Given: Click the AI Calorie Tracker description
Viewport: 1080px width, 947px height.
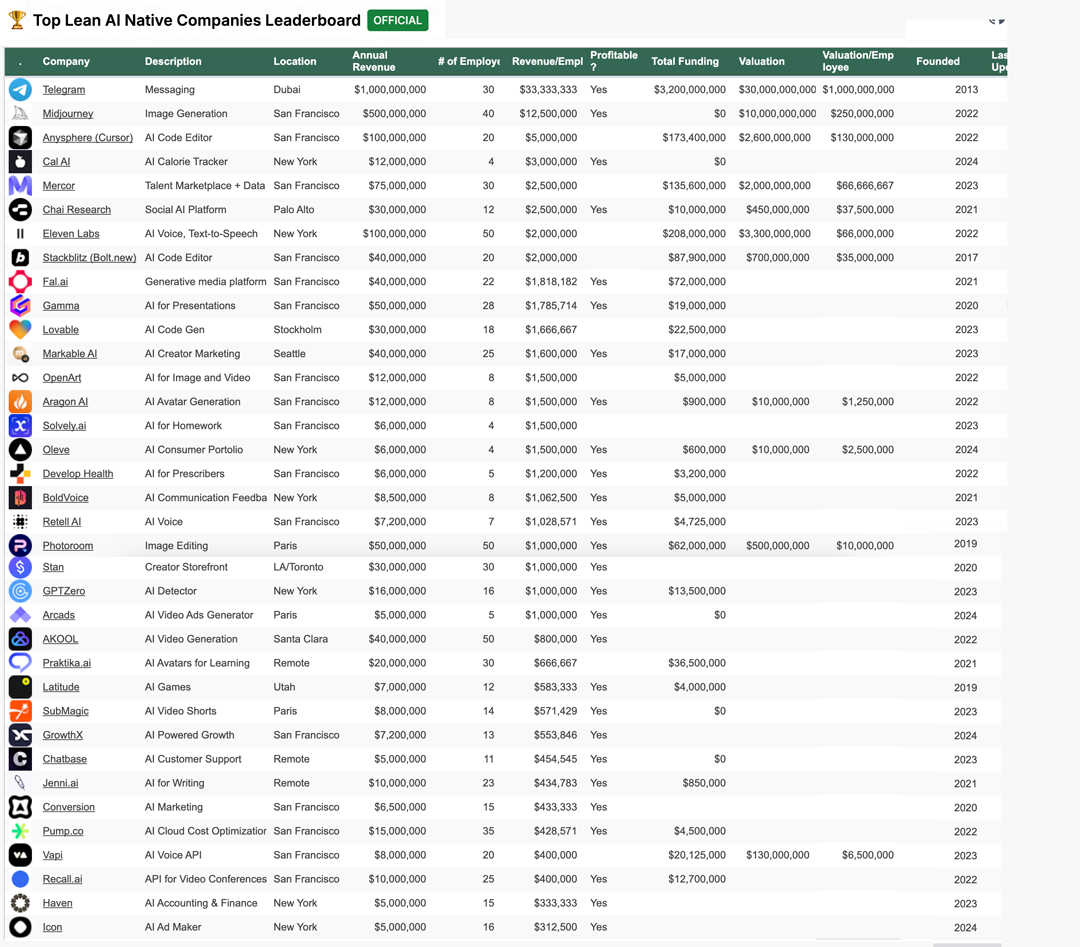Looking at the screenshot, I should (x=186, y=162).
